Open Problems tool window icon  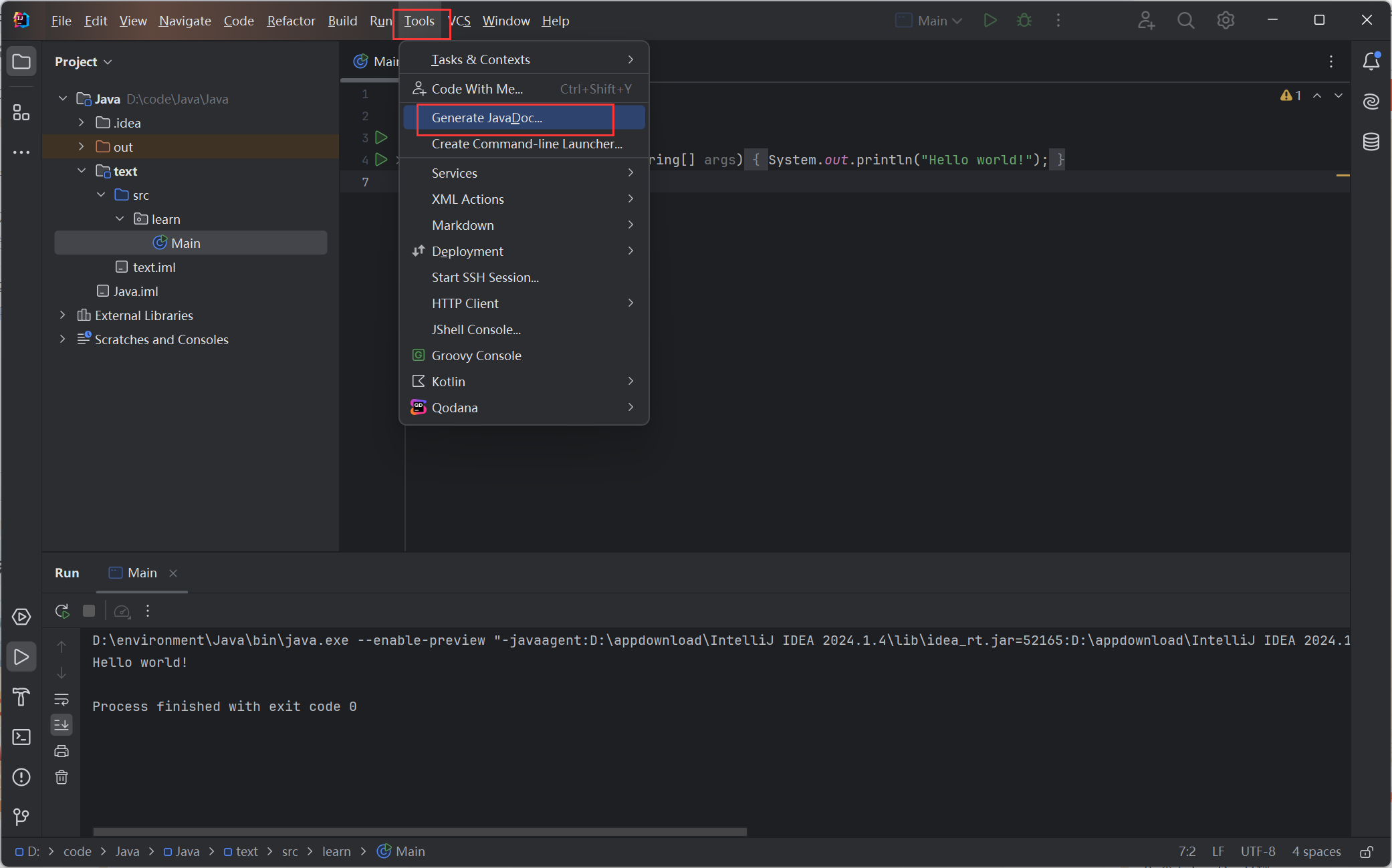[21, 777]
